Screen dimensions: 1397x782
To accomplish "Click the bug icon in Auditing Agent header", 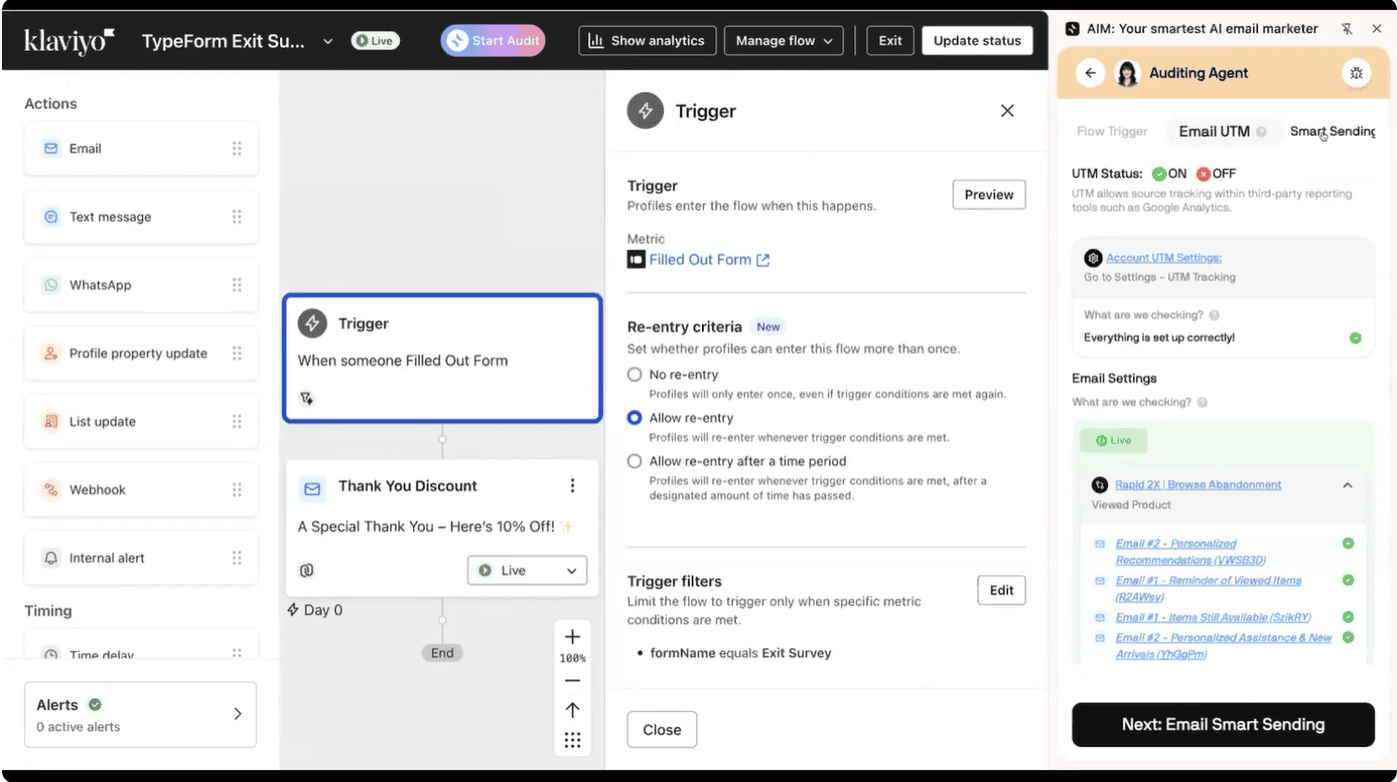I will pyautogui.click(x=1356, y=73).
